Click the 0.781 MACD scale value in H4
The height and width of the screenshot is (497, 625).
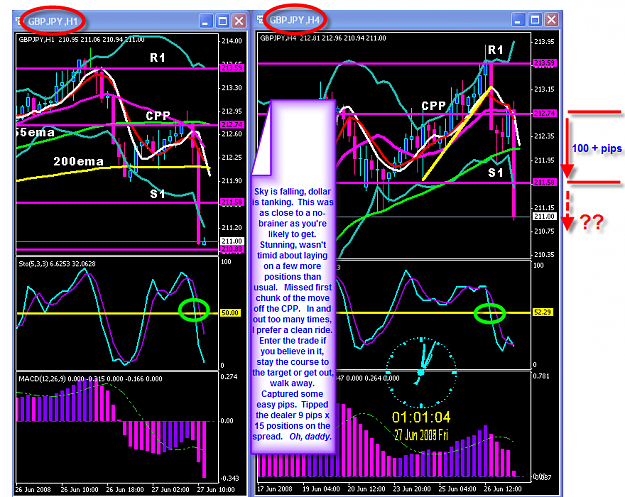tap(541, 376)
